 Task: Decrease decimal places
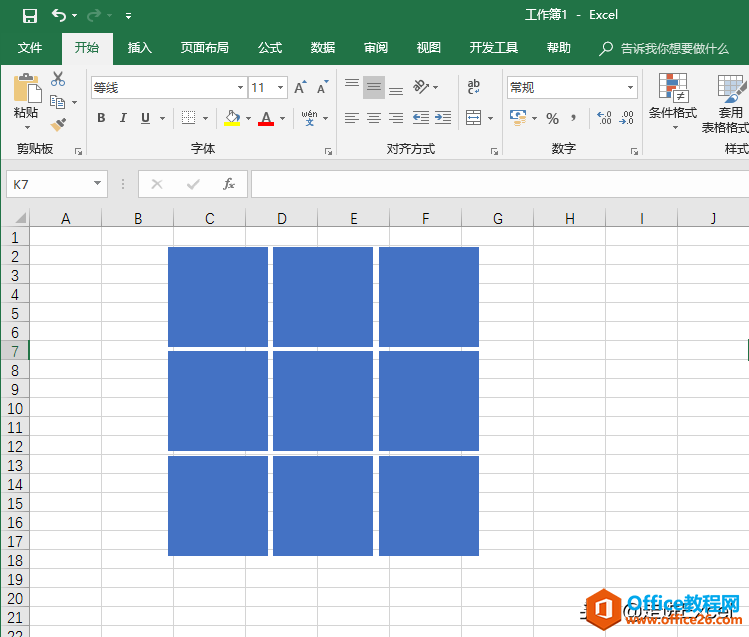[x=626, y=117]
